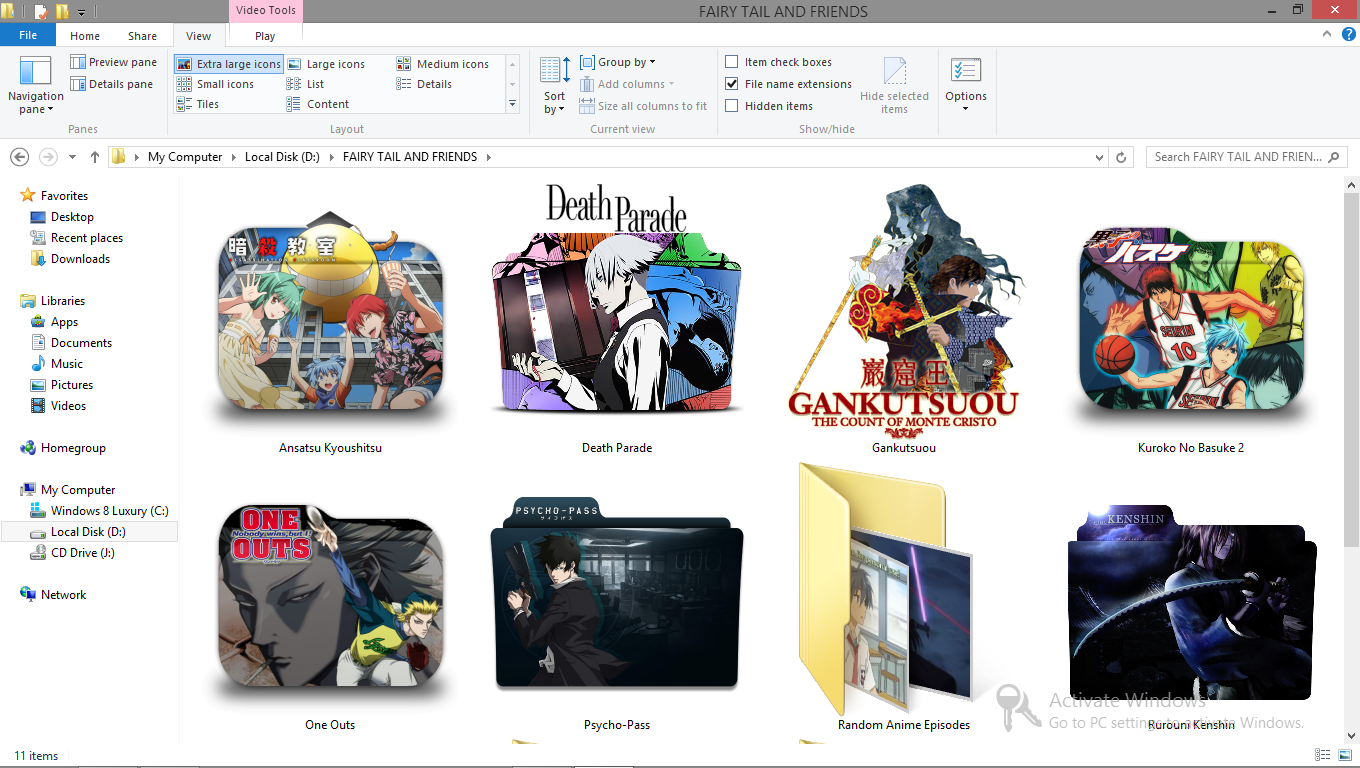Click the Navigation pane icon
The height and width of the screenshot is (768, 1360).
coord(35,72)
